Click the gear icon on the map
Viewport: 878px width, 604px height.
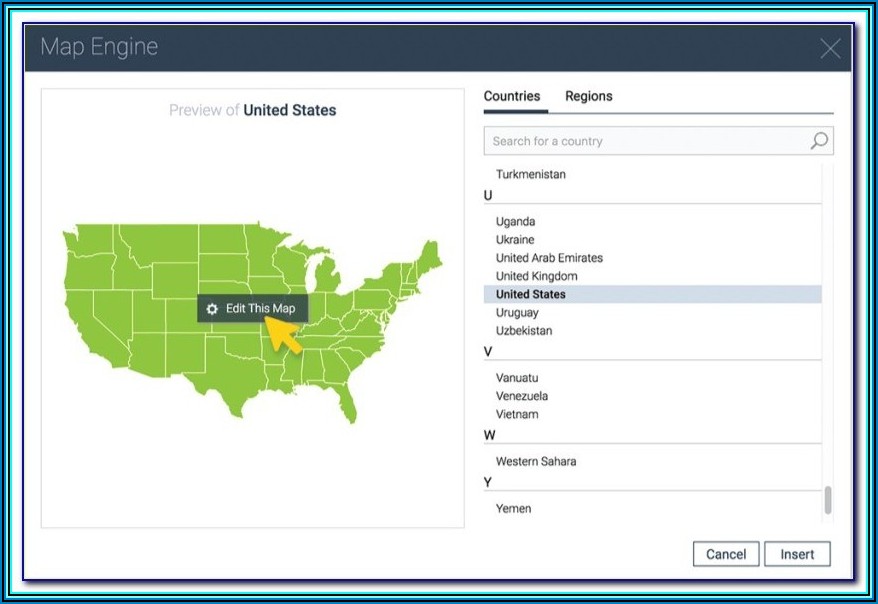pos(212,309)
